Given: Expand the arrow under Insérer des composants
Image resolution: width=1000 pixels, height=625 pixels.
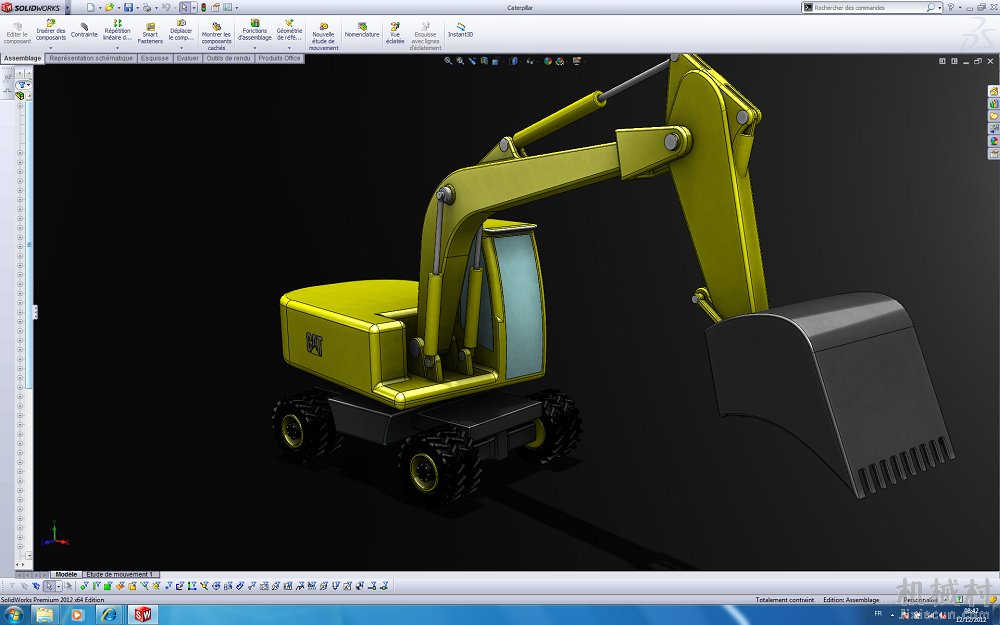Looking at the screenshot, I should [x=51, y=48].
